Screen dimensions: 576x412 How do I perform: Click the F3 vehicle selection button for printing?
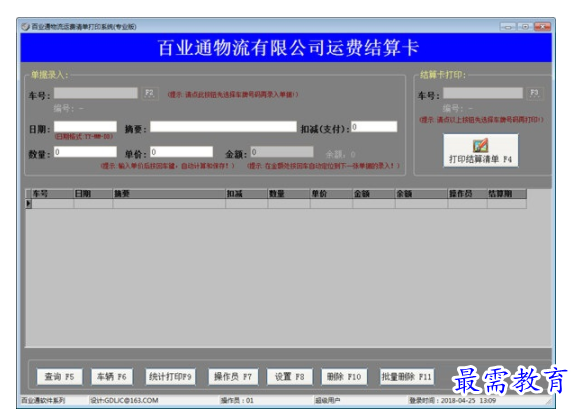pos(534,93)
